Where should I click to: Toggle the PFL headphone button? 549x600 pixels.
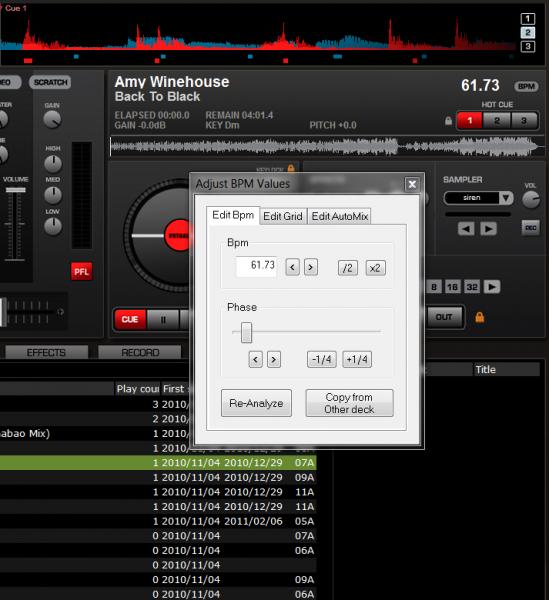[81, 272]
